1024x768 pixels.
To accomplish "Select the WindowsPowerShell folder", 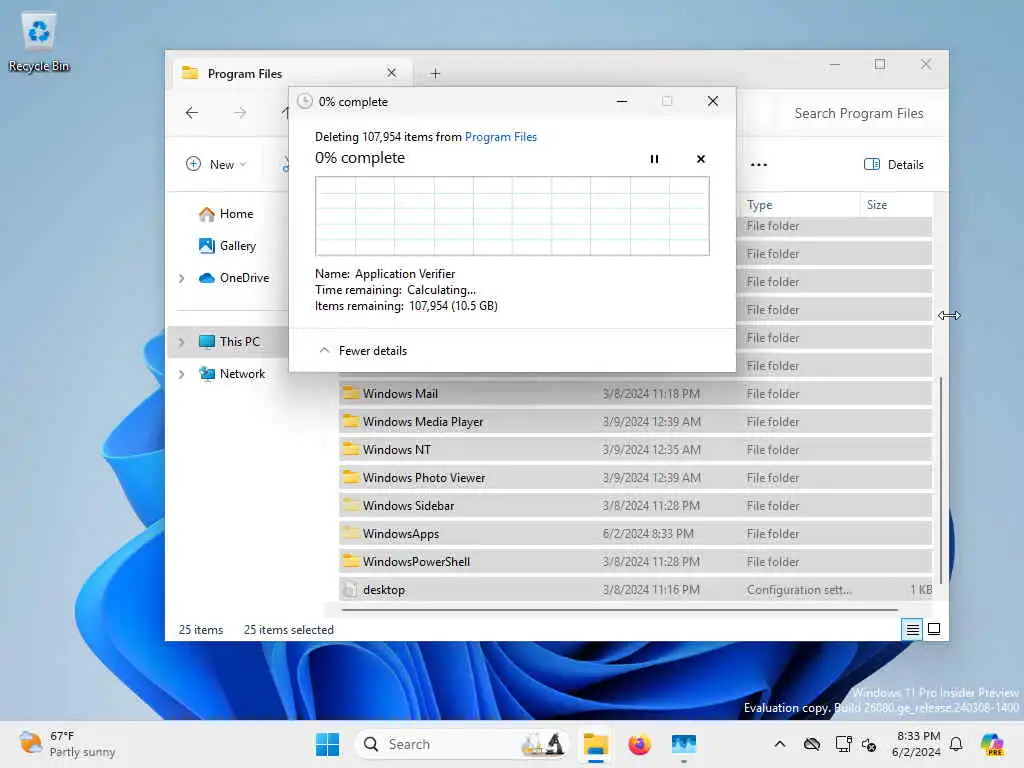I will coord(635,562).
